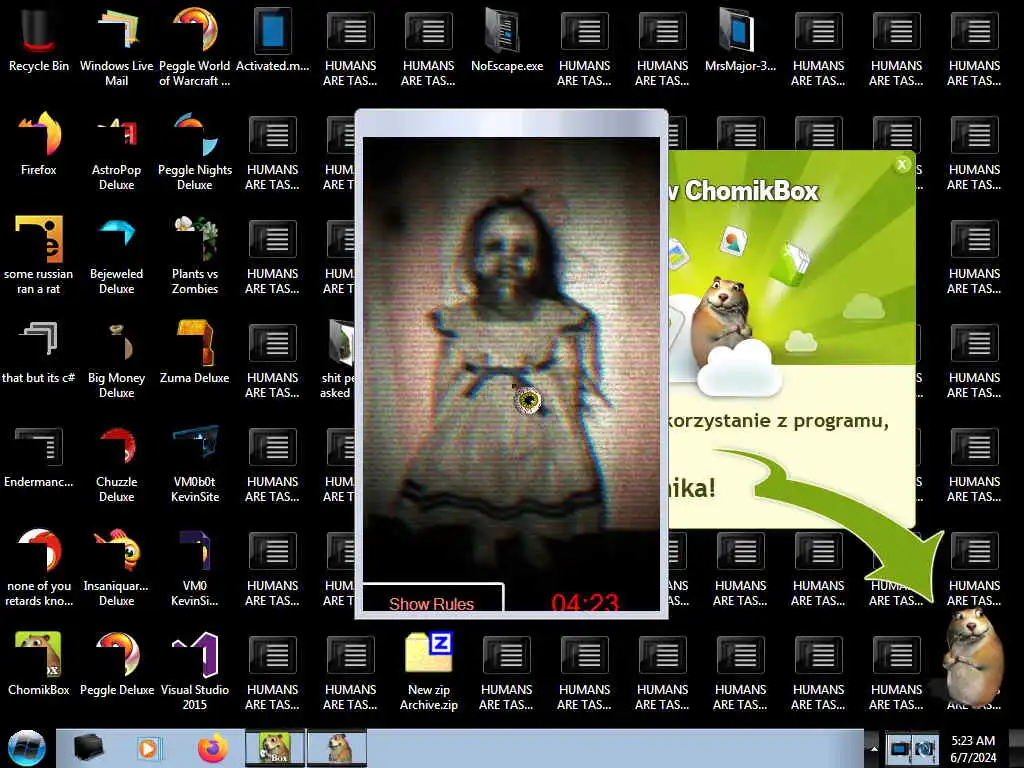The width and height of the screenshot is (1024, 768).
Task: Select New zip Archive.zip file
Action: pos(428,671)
